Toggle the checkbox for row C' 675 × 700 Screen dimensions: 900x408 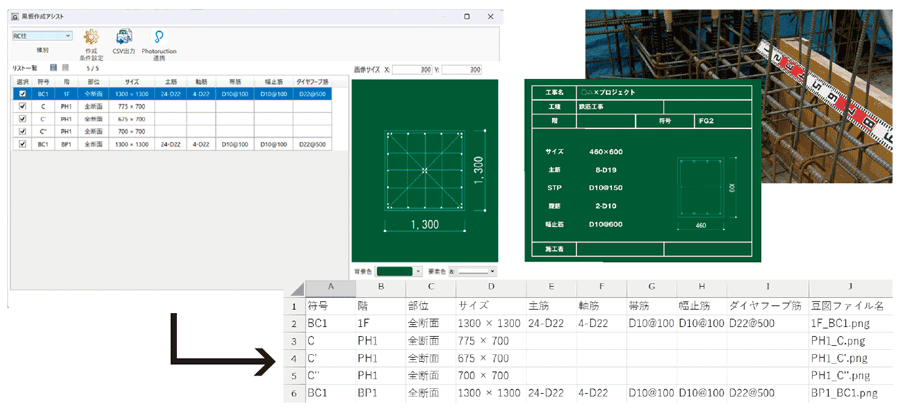point(22,119)
